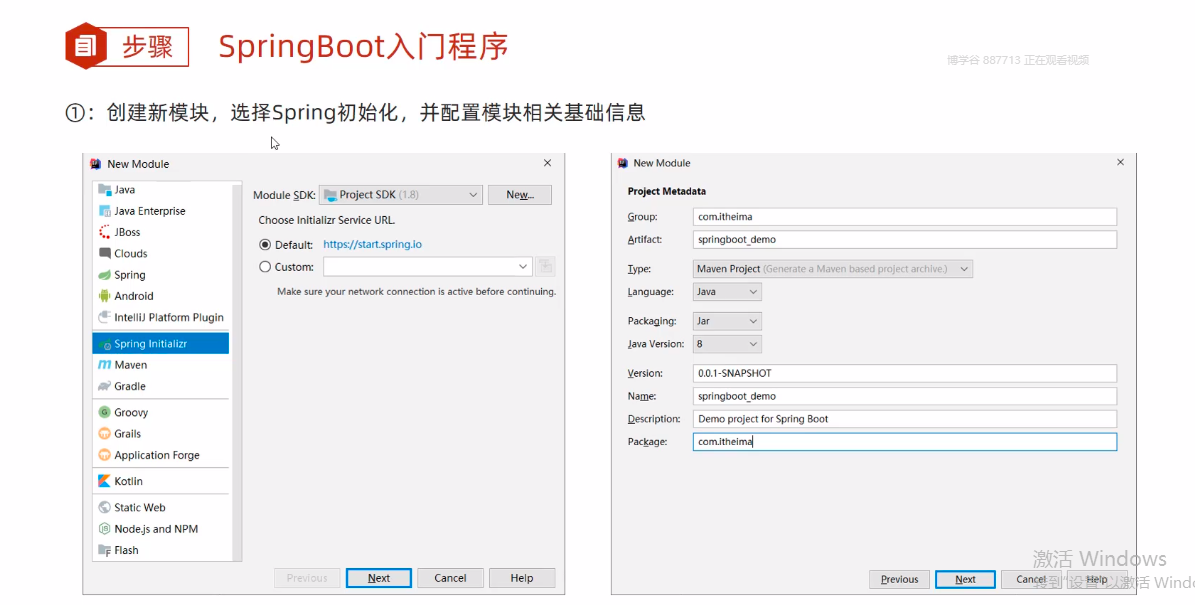Image resolution: width=1195 pixels, height=605 pixels.
Task: Click the Groovy icon
Action: pyautogui.click(x=104, y=412)
